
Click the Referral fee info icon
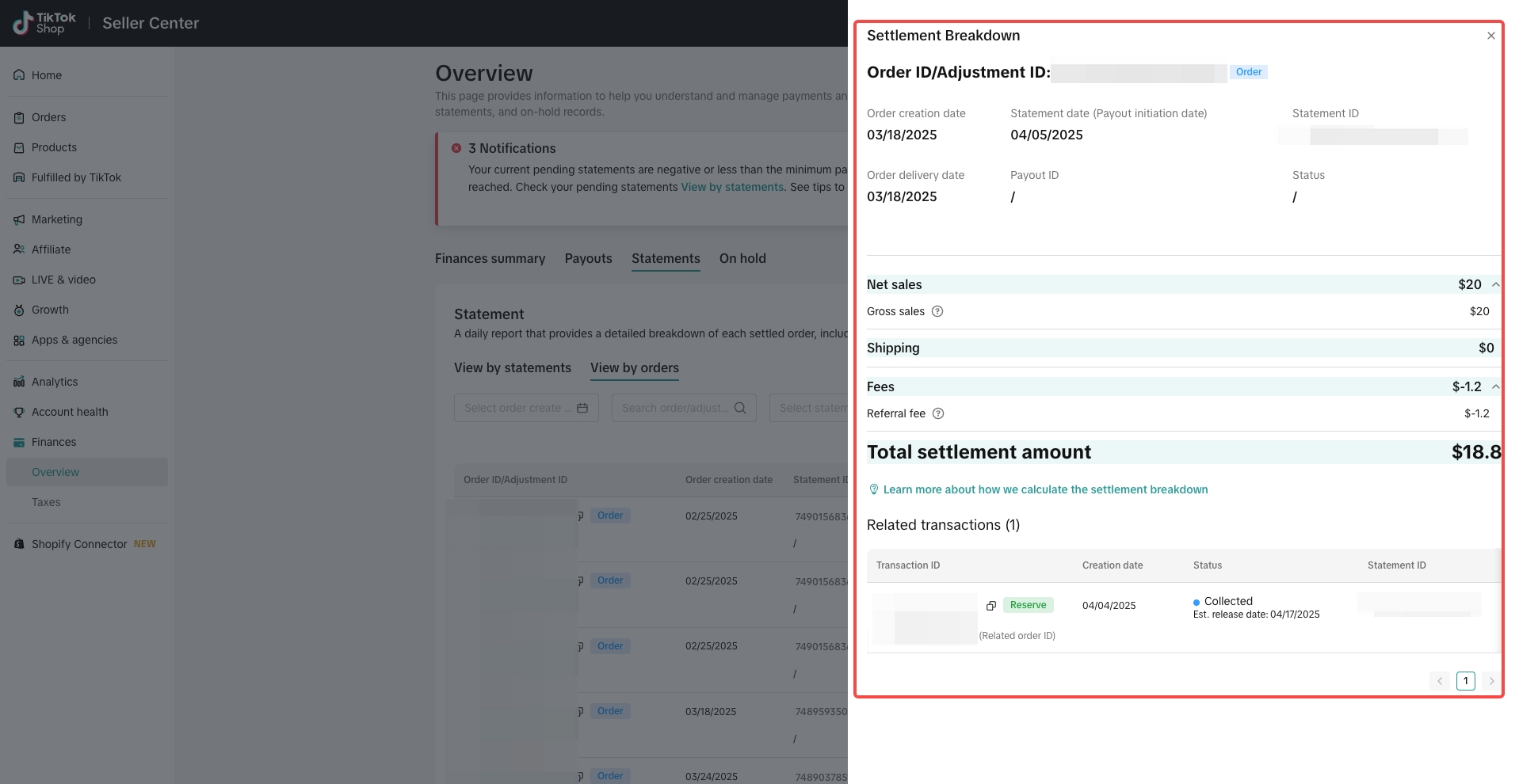tap(938, 413)
